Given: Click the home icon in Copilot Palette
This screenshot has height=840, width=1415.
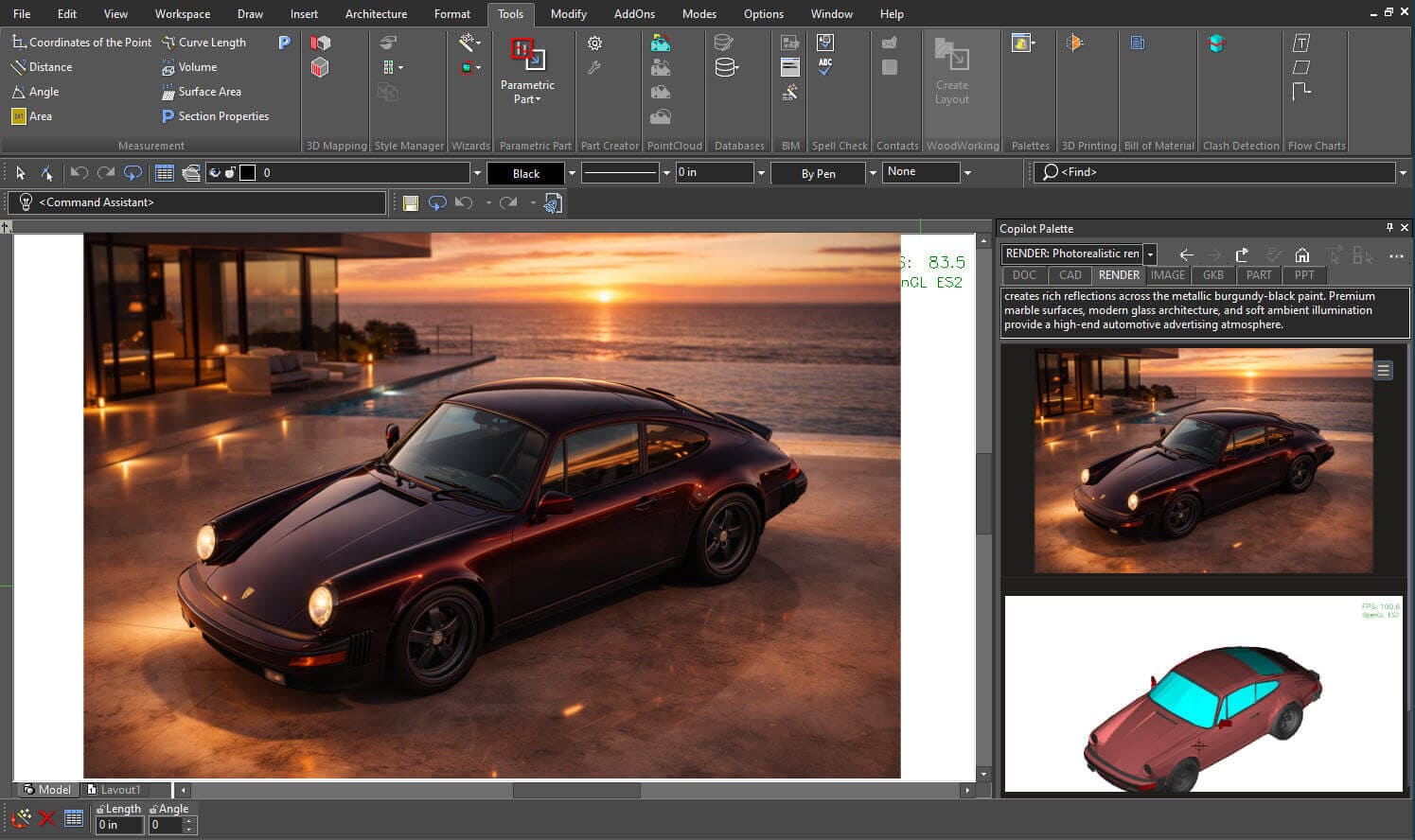Looking at the screenshot, I should tap(1302, 254).
